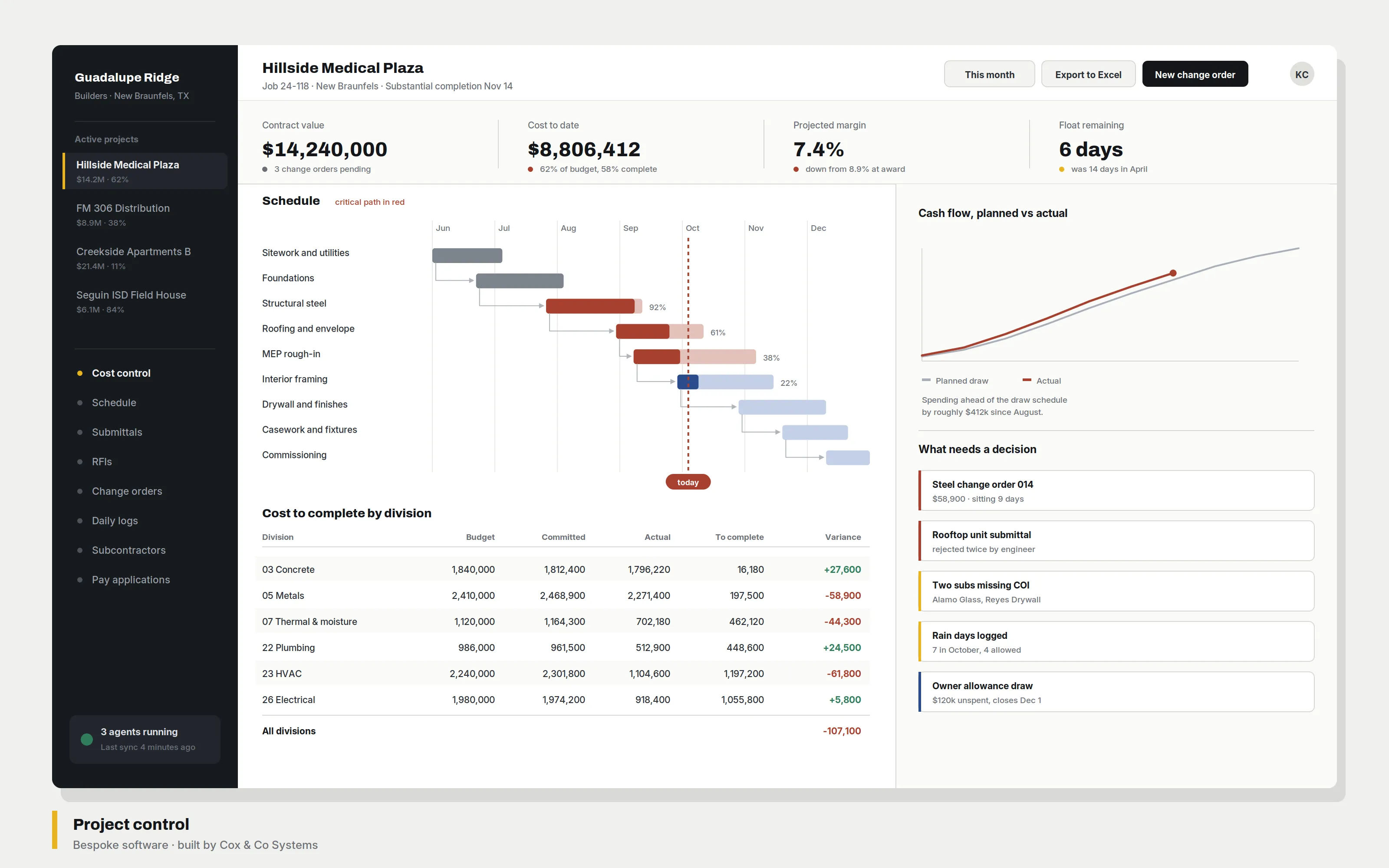Click the Planned draw legend entry
The image size is (1389, 868).
click(x=955, y=381)
